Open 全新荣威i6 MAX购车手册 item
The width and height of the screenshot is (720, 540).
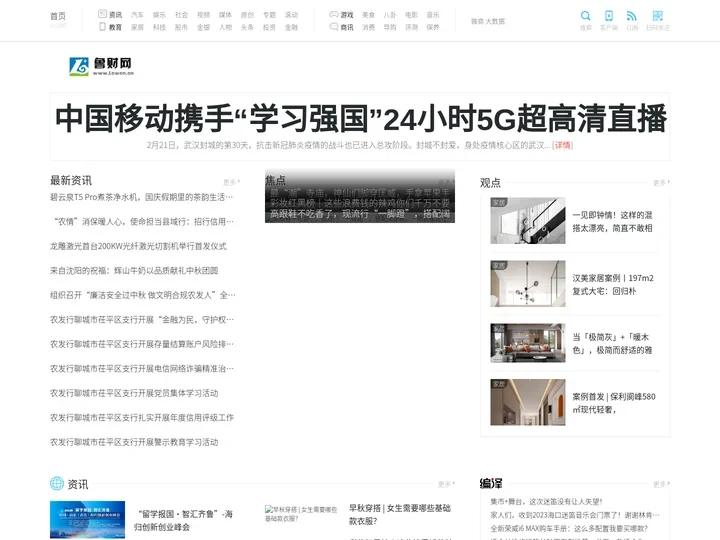pyautogui.click(x=569, y=528)
